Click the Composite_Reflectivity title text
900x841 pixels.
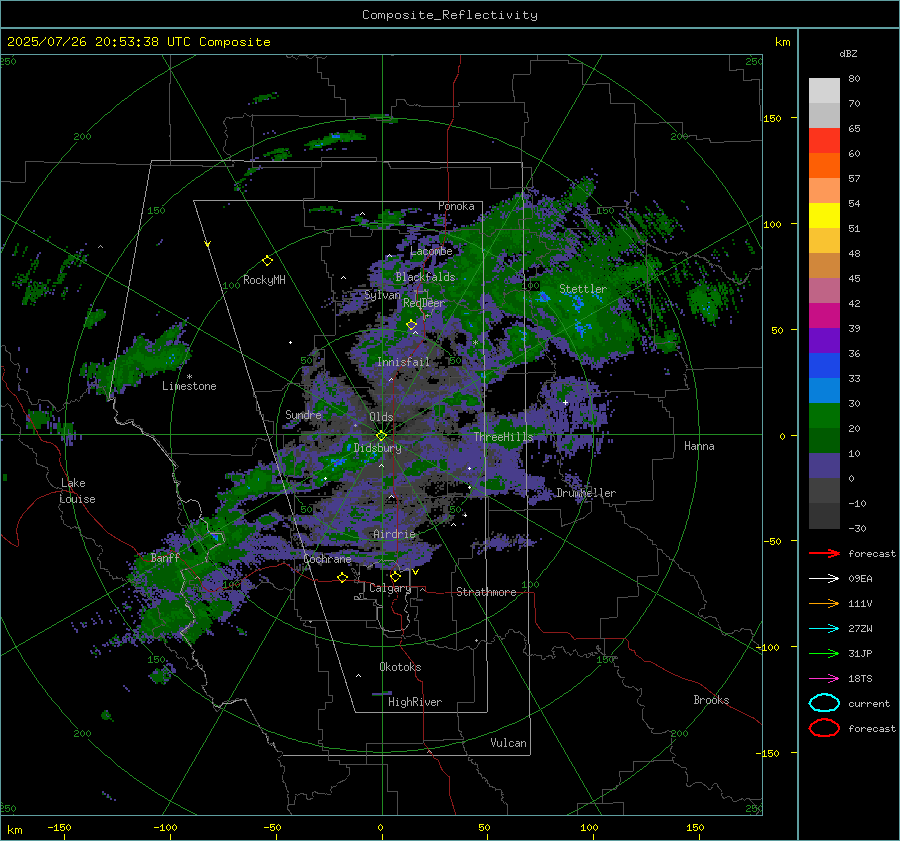click(x=449, y=15)
